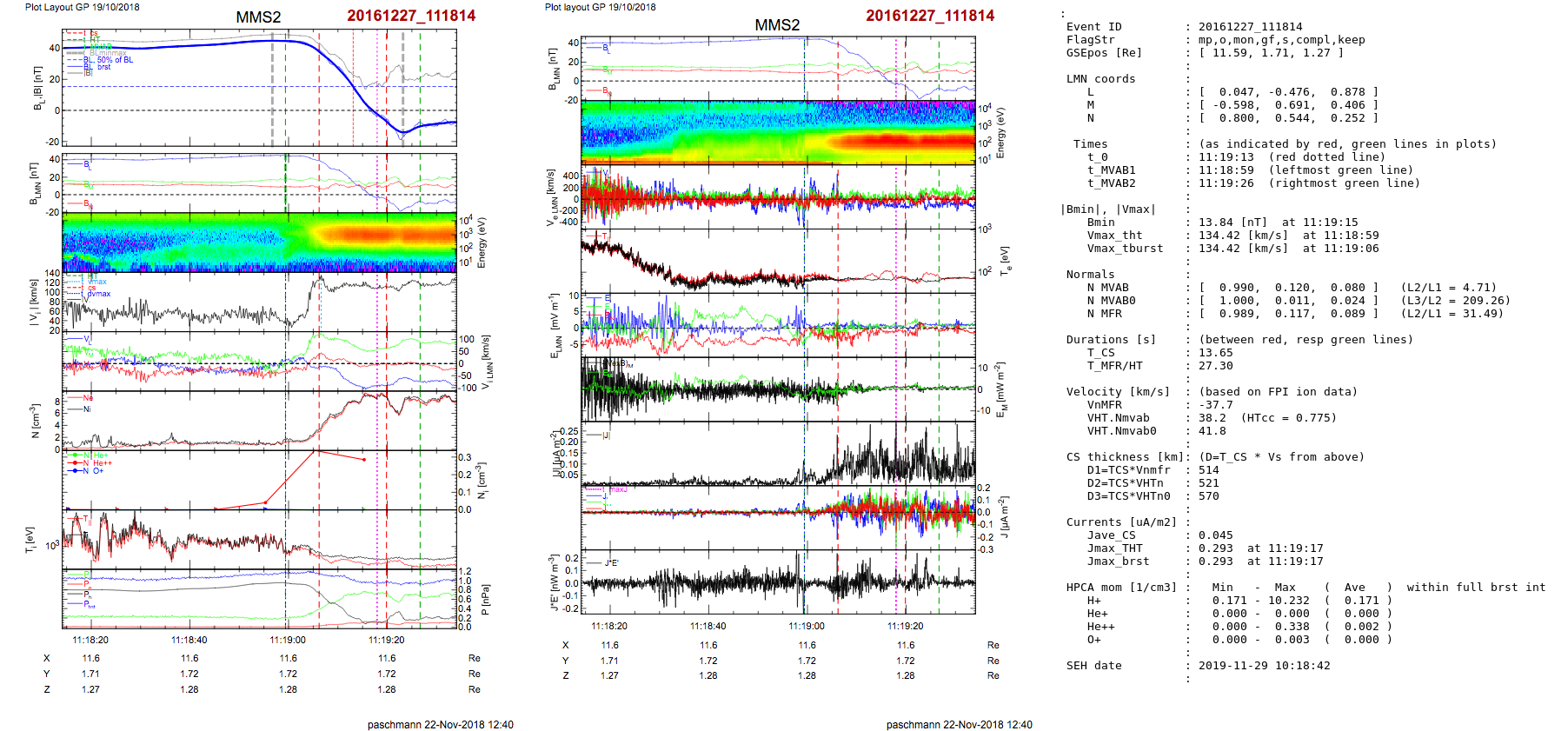This screenshot has width=1568, height=731.
Task: Click the electron energy spectrogram in right plot
Action: (x=778, y=131)
